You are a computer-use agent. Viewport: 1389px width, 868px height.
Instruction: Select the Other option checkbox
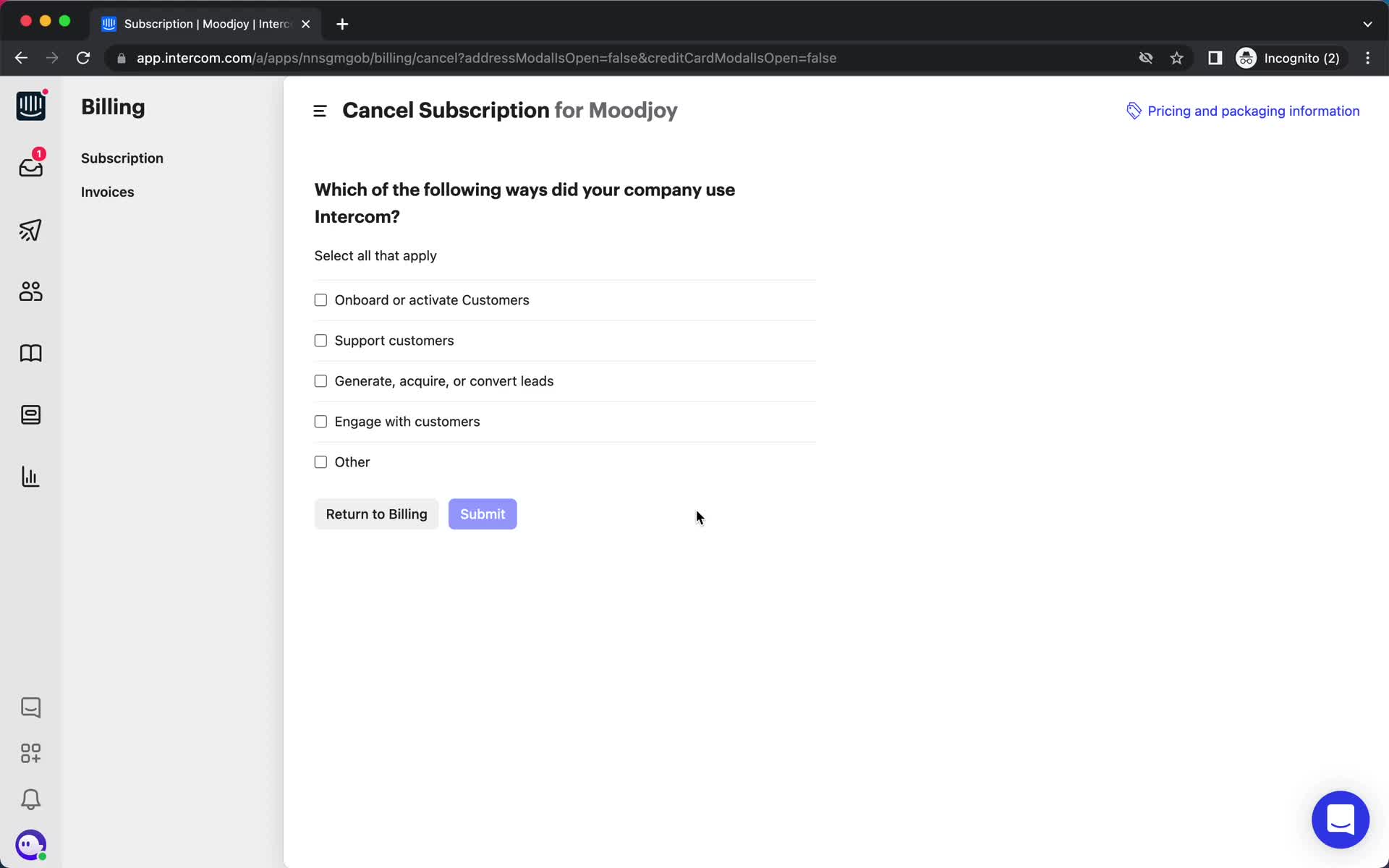pos(320,461)
